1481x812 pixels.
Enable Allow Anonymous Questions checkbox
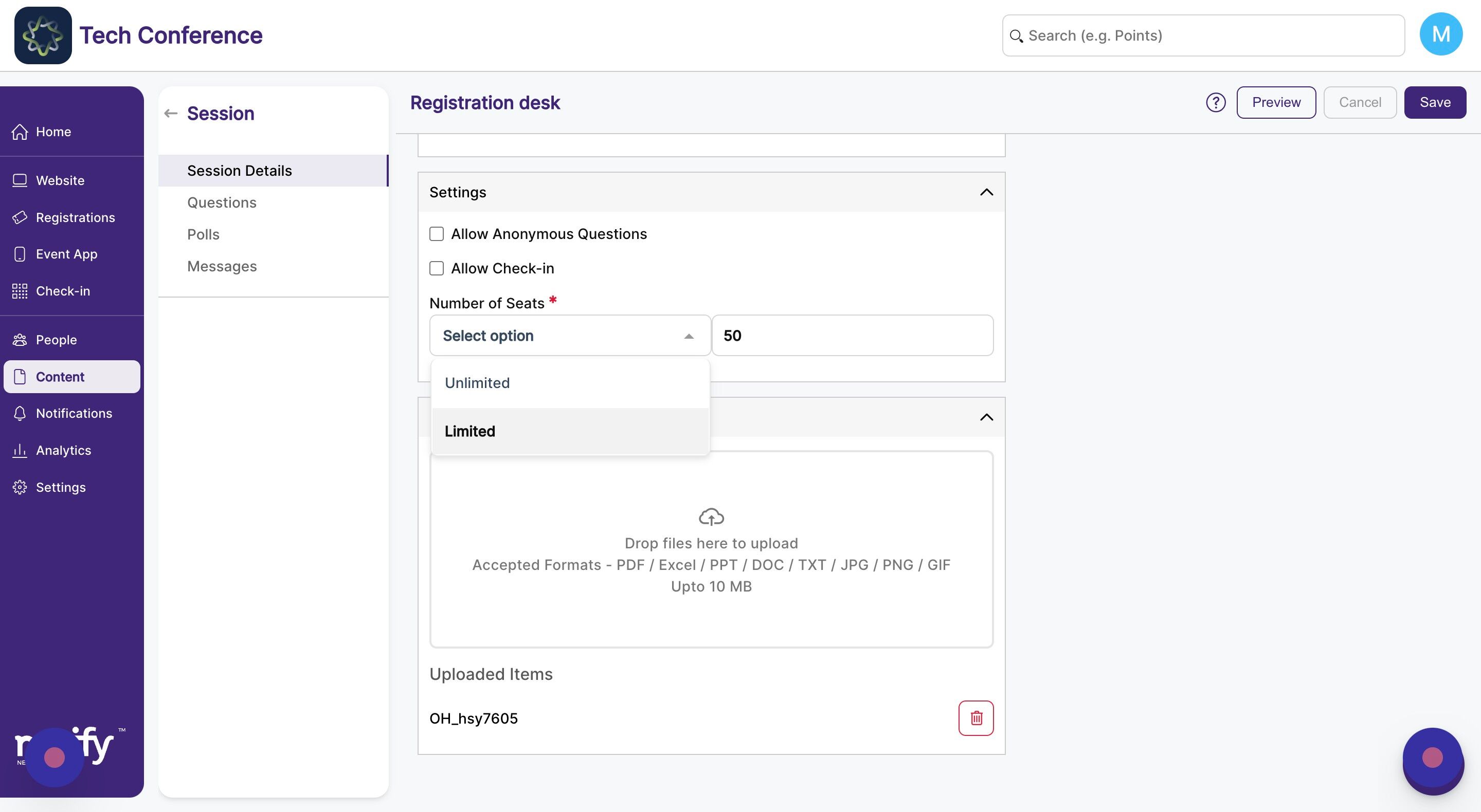[437, 234]
